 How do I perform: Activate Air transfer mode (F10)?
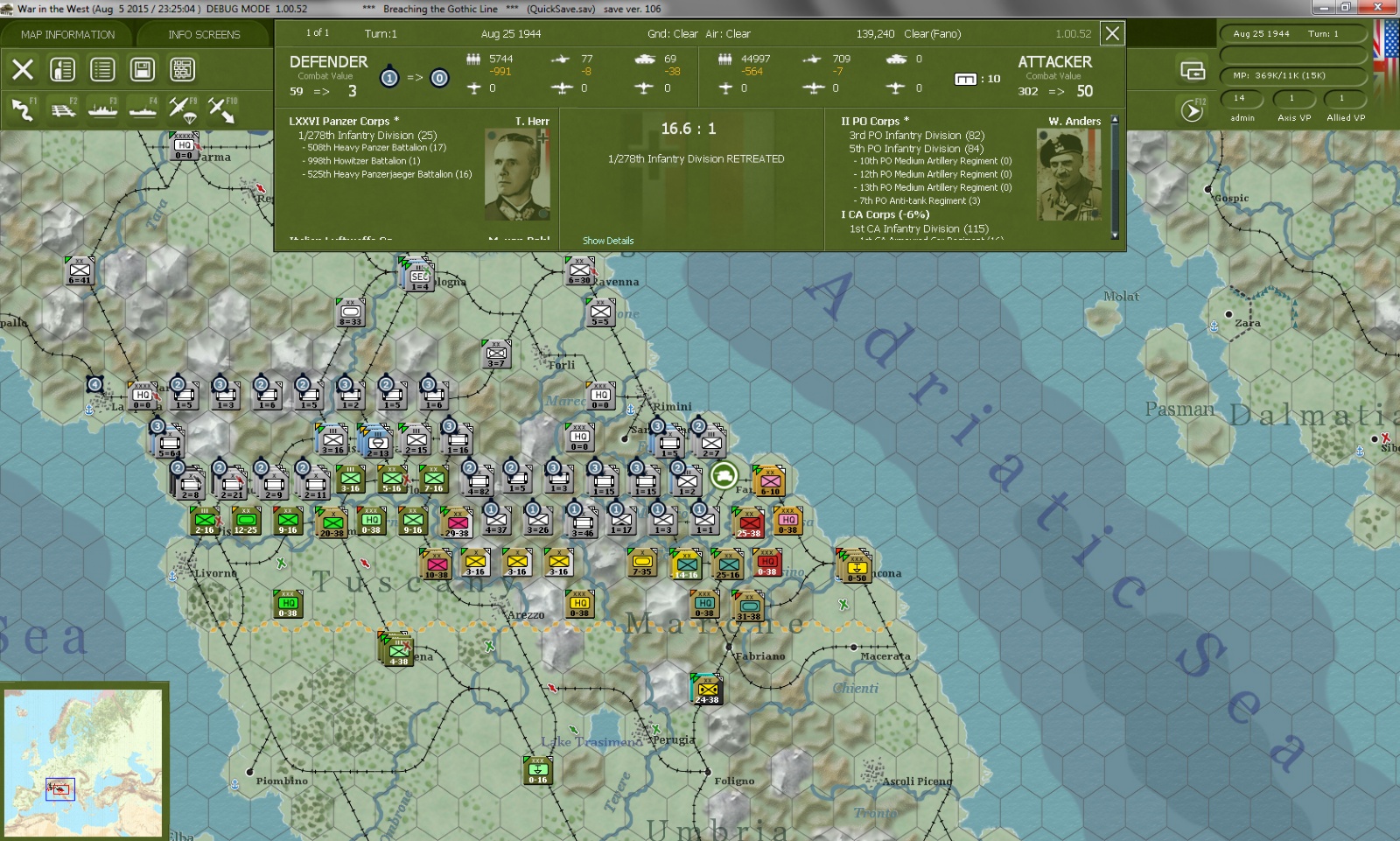pyautogui.click(x=221, y=110)
